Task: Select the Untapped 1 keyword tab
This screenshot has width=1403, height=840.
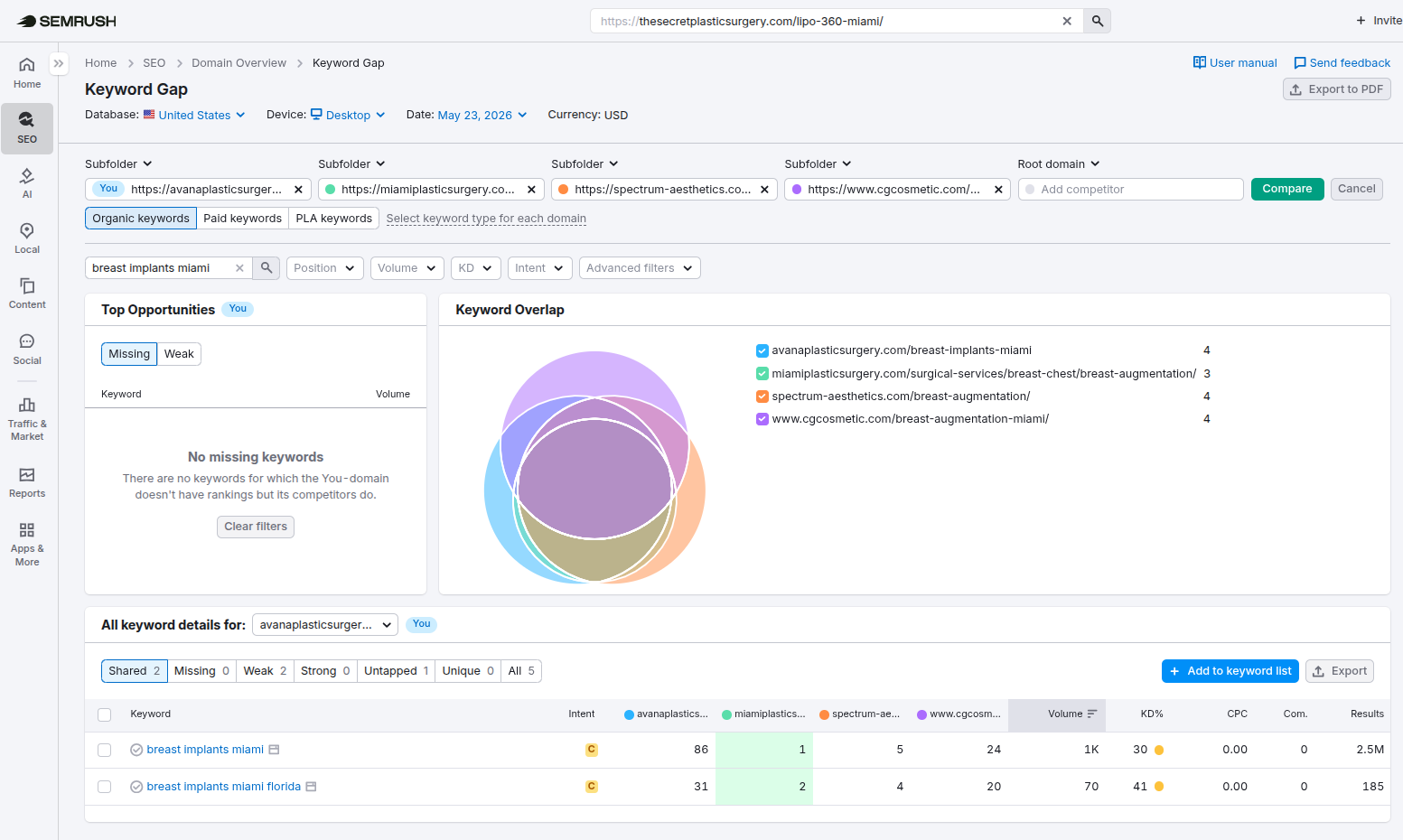Action: coord(397,671)
